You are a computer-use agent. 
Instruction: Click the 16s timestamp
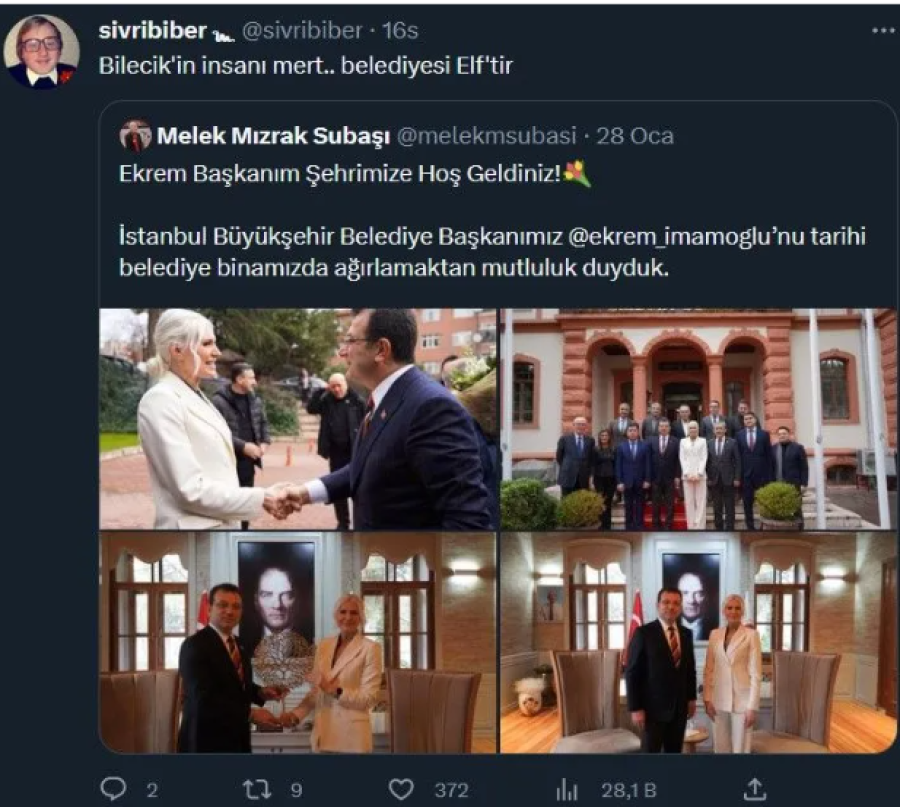point(400,31)
